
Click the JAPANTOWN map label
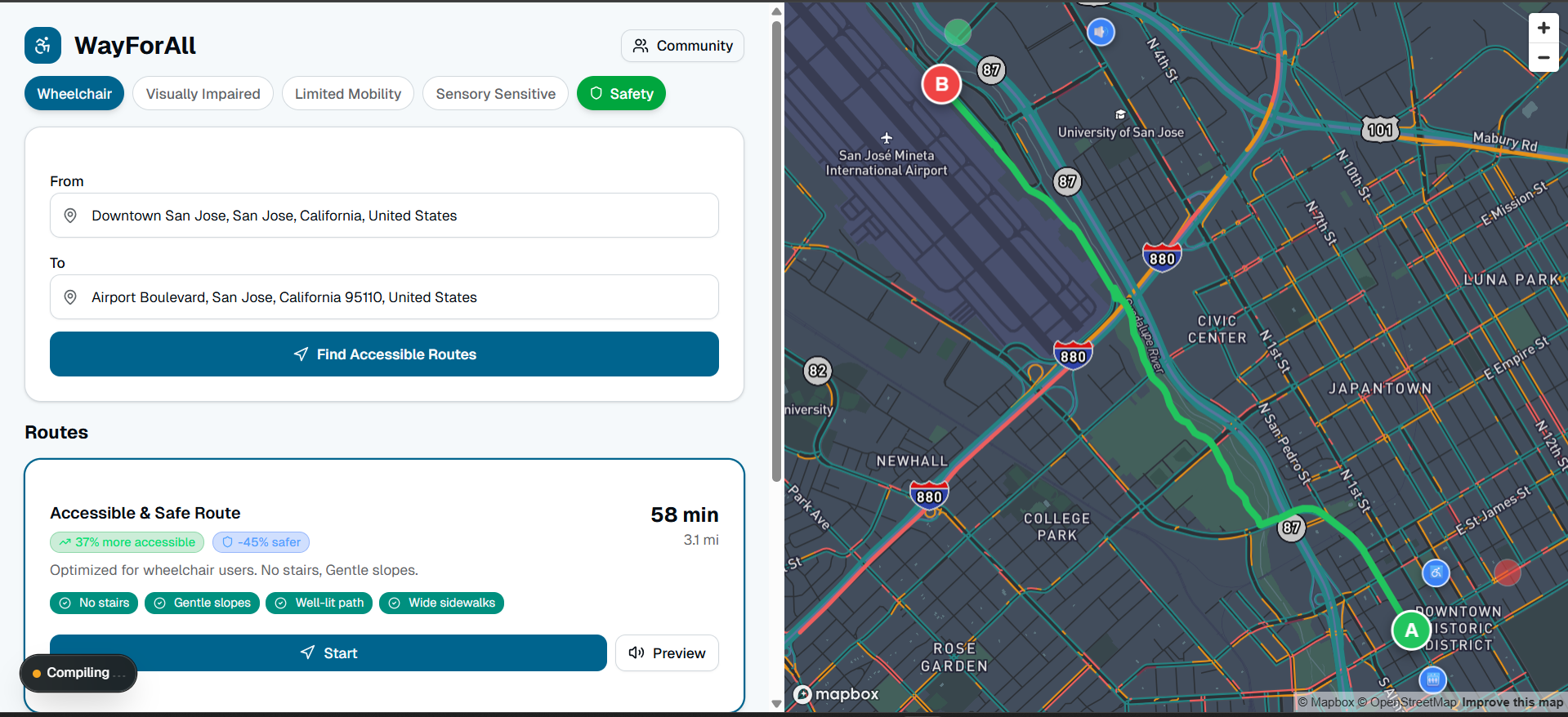1380,389
